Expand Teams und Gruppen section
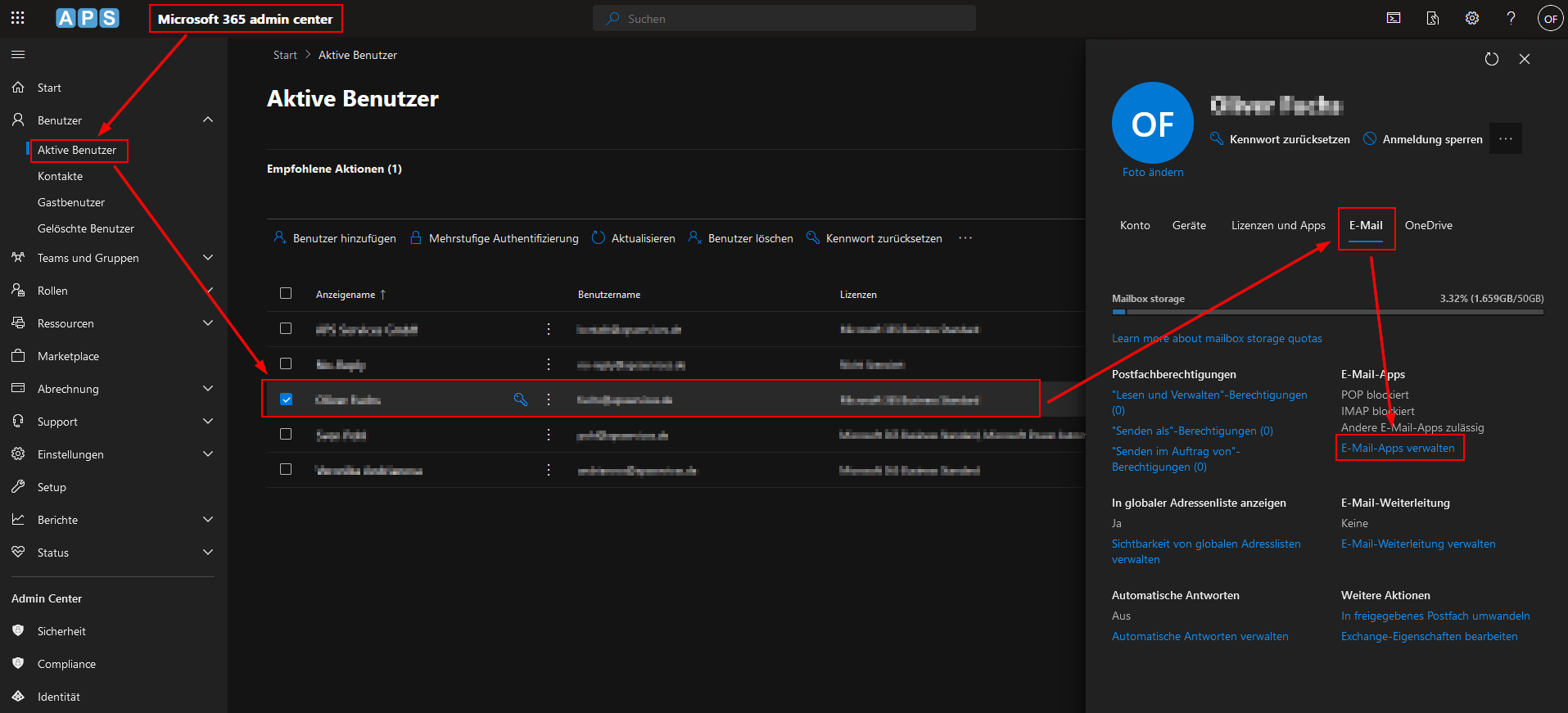1568x713 pixels. 208,258
